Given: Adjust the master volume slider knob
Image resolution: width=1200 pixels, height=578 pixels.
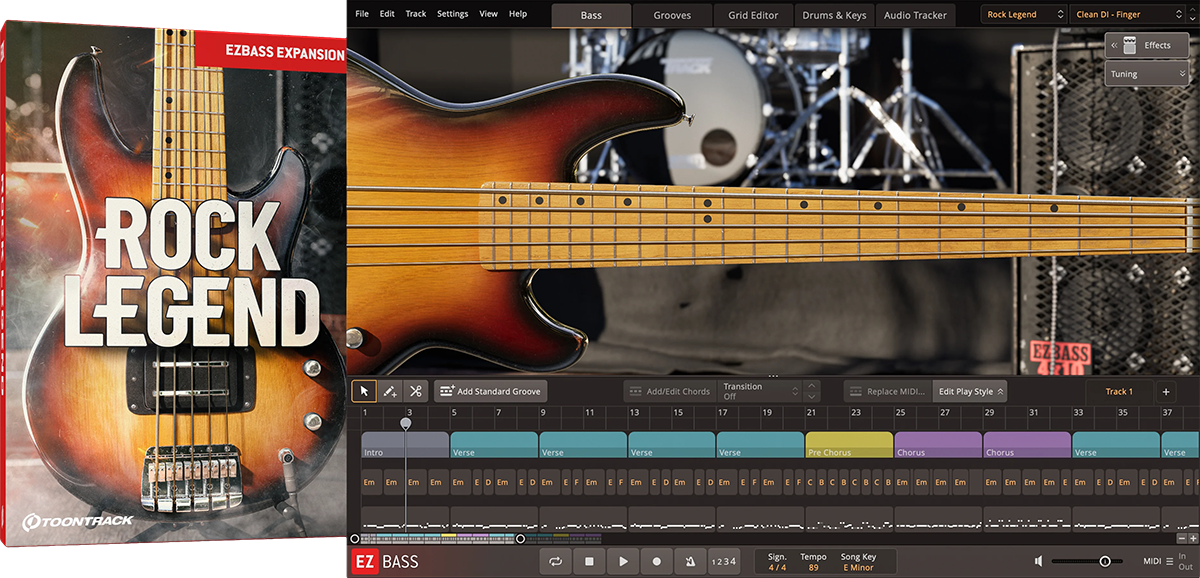Looking at the screenshot, I should click(1105, 562).
